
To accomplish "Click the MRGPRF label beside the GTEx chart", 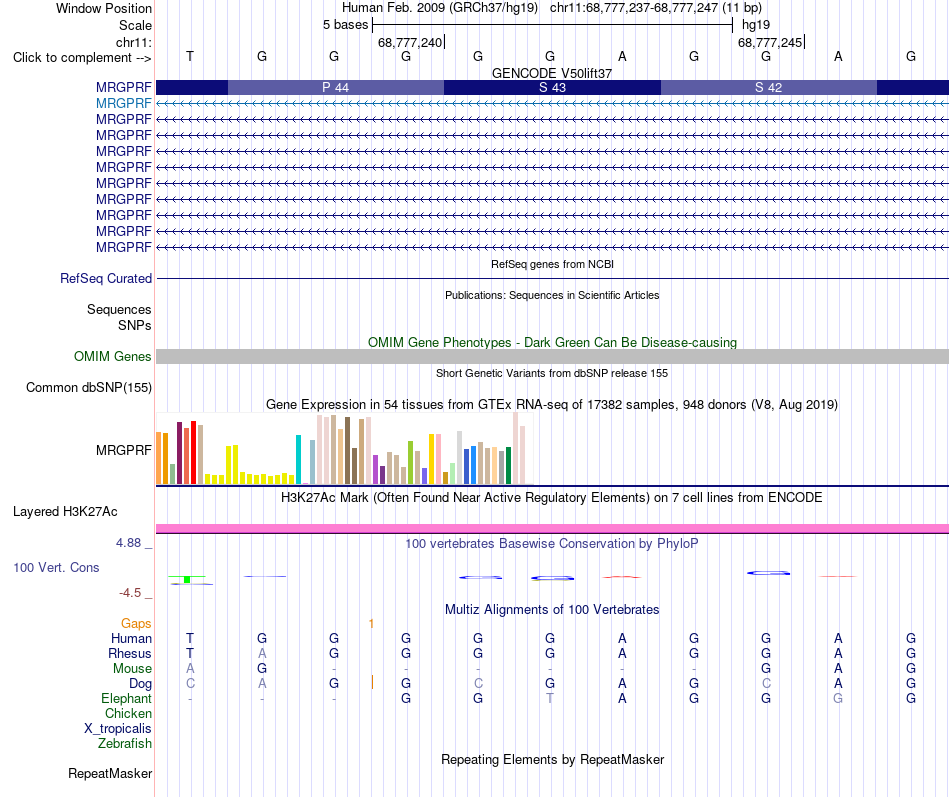I will pyautogui.click(x=124, y=450).
